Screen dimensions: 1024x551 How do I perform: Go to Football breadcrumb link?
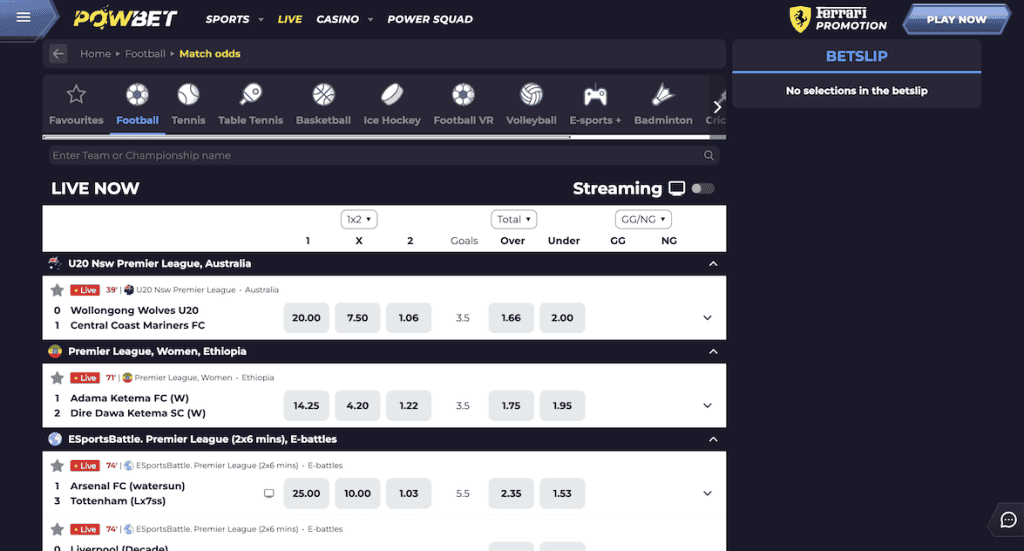[145, 54]
